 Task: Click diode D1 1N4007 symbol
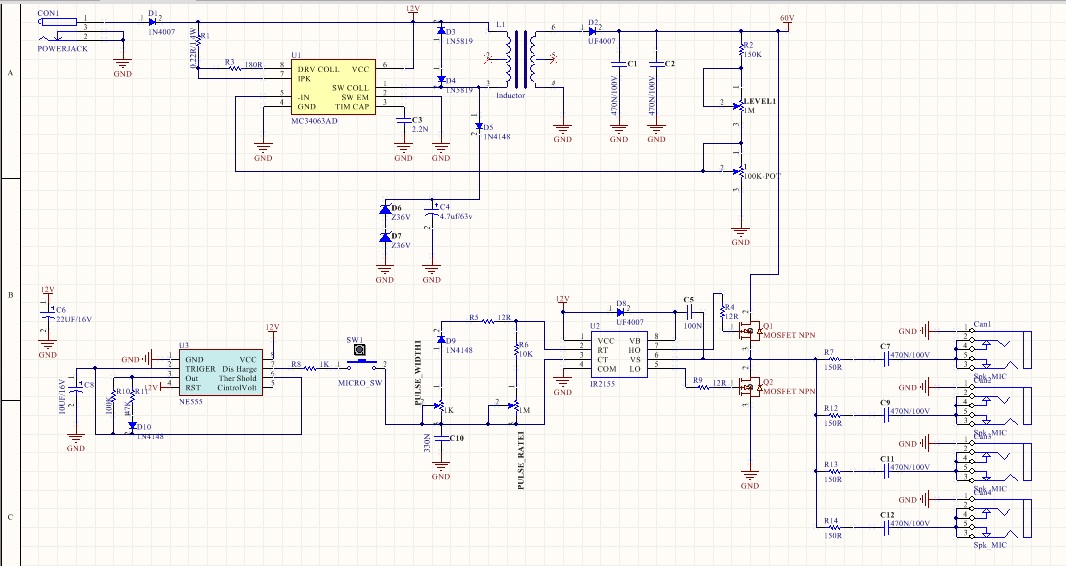point(153,20)
